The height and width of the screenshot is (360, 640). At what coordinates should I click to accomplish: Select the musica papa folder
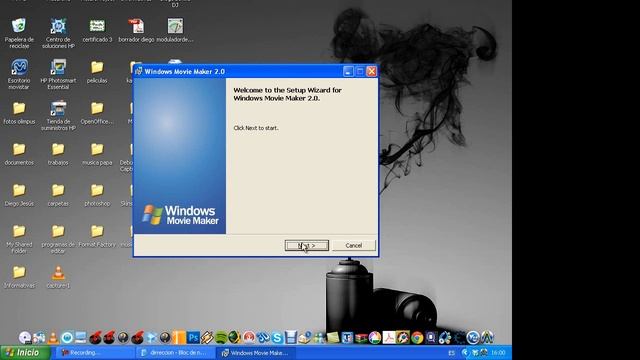click(97, 154)
